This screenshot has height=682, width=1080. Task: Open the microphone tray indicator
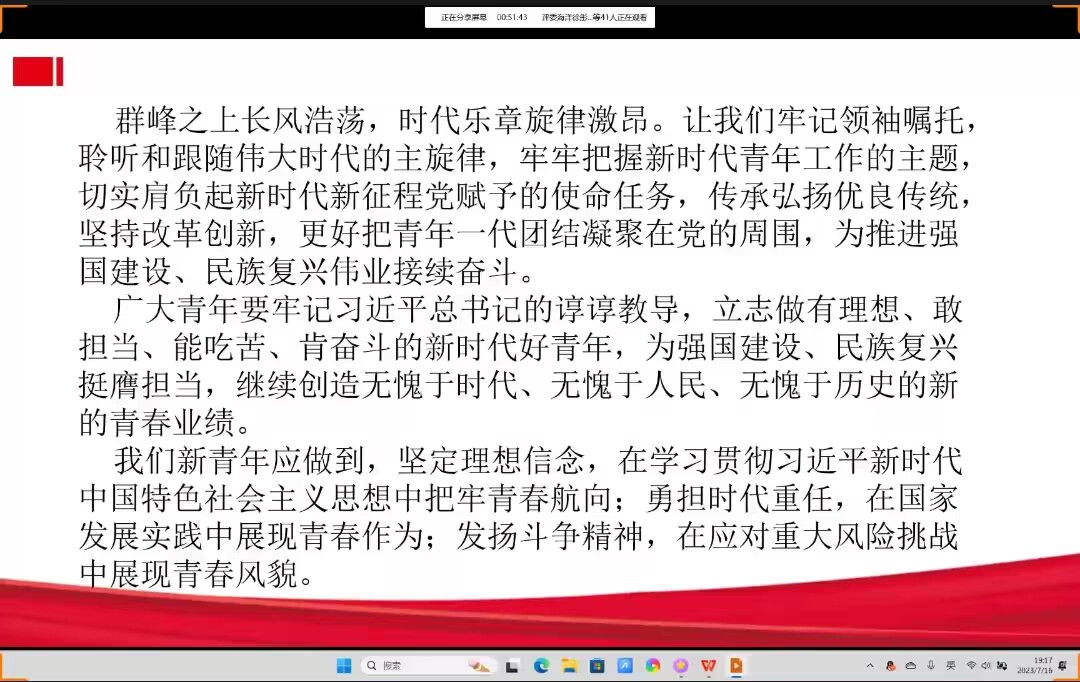(x=931, y=665)
